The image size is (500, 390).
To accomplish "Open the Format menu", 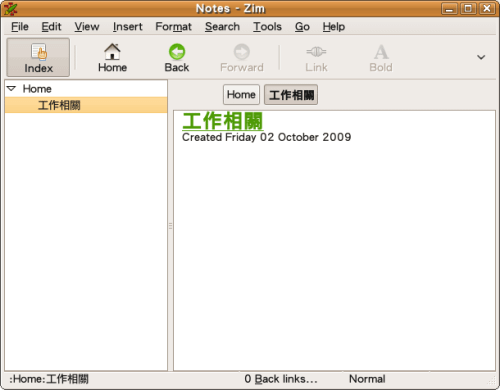I will [173, 27].
